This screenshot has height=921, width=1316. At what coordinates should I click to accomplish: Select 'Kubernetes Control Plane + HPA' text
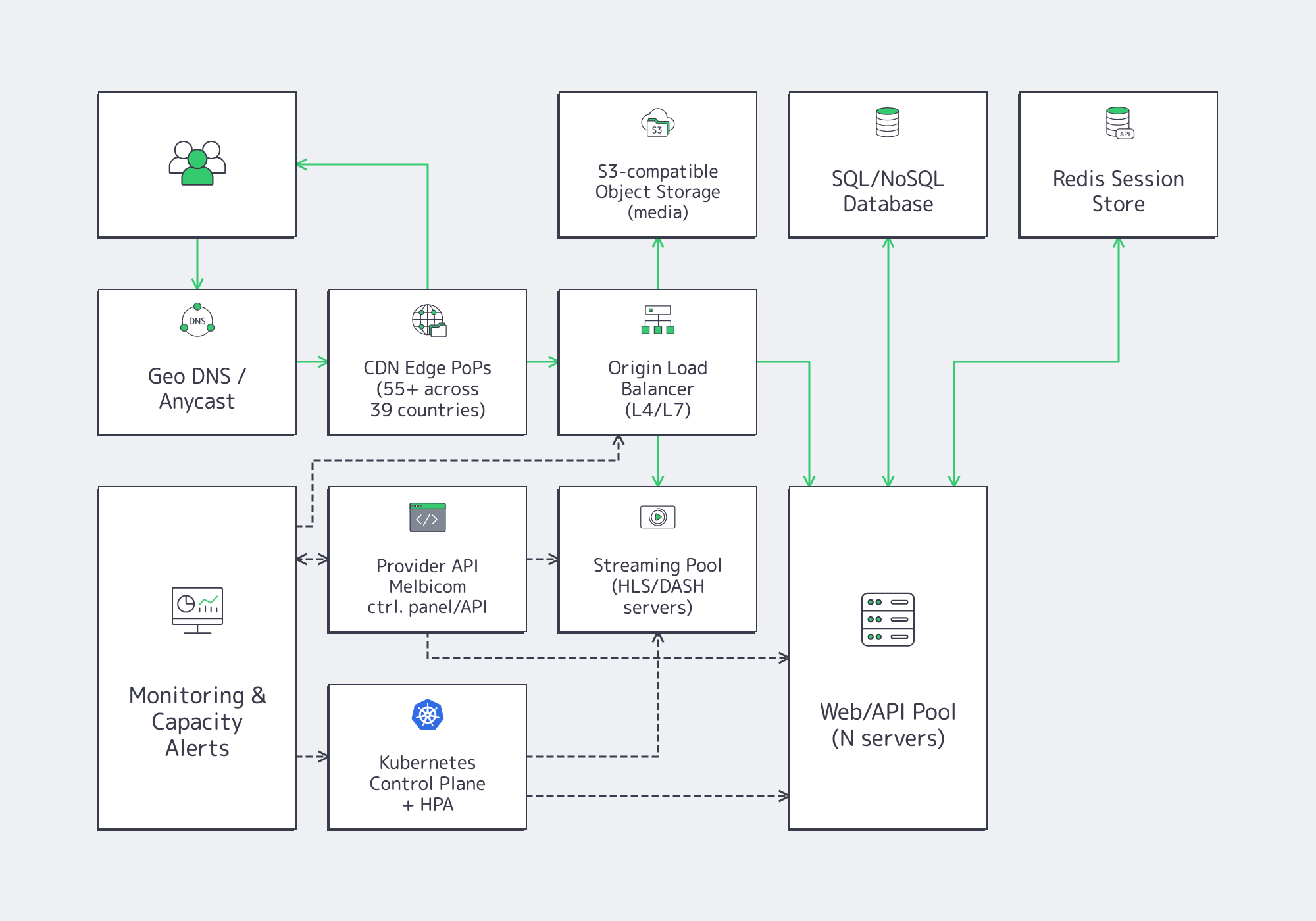coord(428,784)
